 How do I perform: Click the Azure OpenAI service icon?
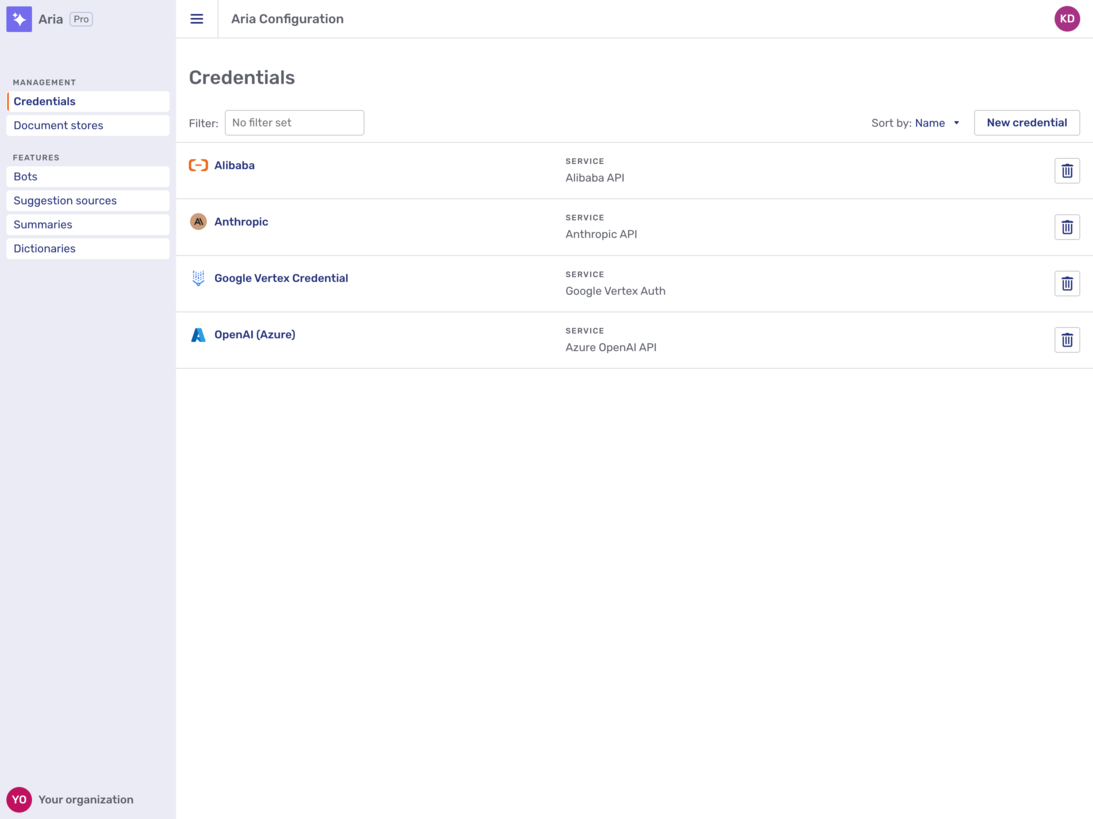[x=198, y=334]
